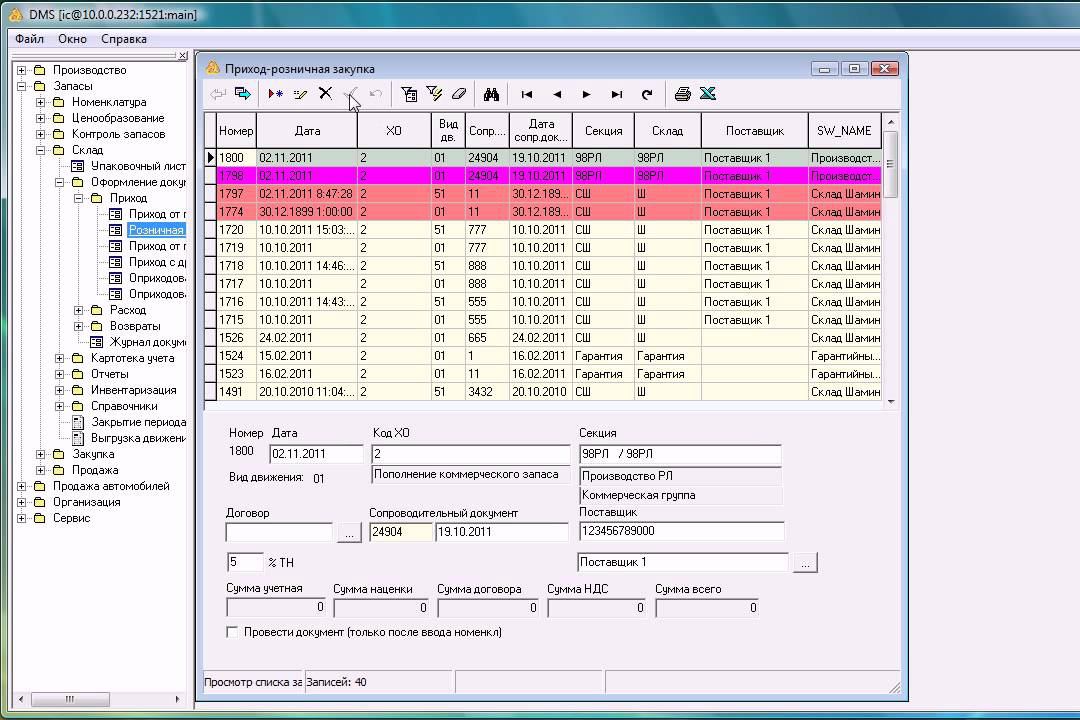Image resolution: width=1080 pixels, height=720 pixels.
Task: Check Провести документ checkbox
Action: point(232,632)
